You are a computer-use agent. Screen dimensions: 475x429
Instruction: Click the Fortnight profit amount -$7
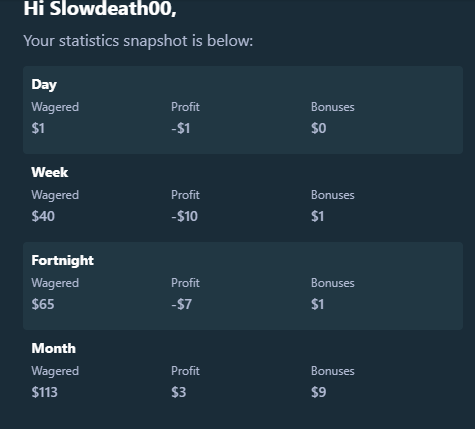point(182,304)
